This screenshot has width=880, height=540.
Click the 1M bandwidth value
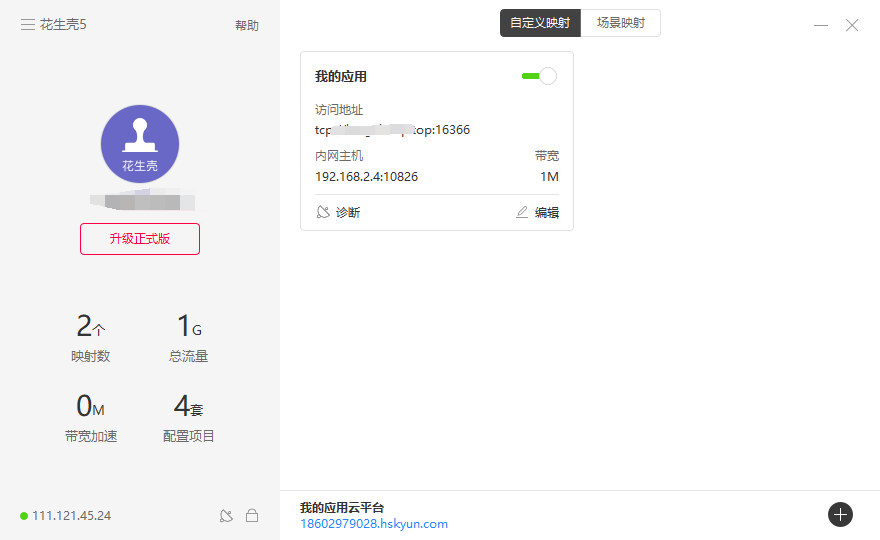[x=549, y=177]
